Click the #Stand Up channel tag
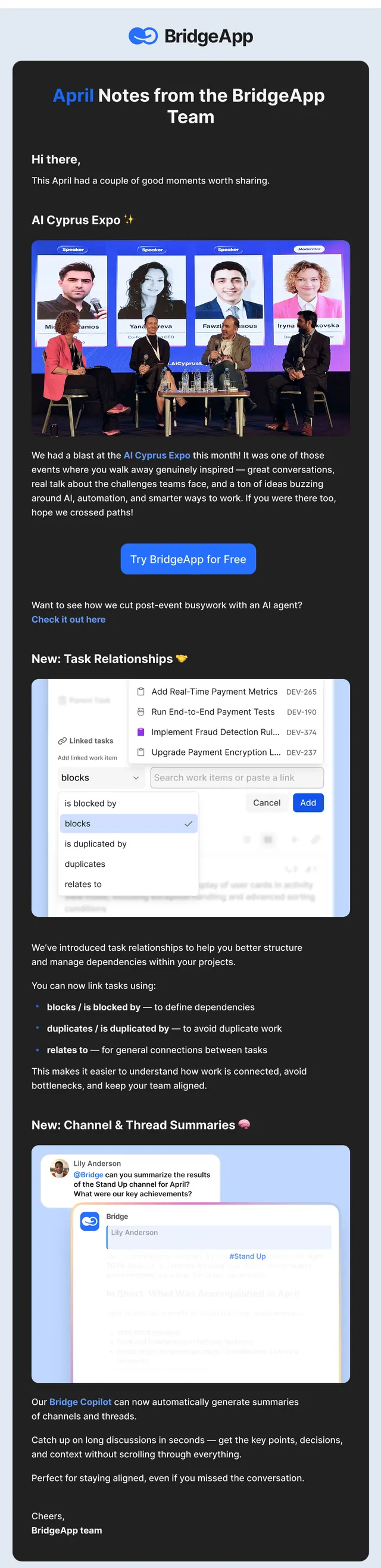Viewport: 381px width, 1568px height. click(x=247, y=1256)
